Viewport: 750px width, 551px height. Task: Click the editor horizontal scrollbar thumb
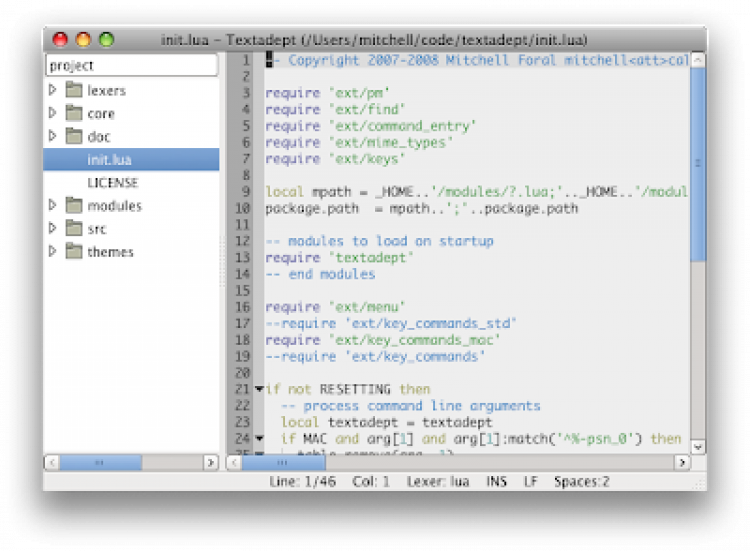(x=283, y=463)
